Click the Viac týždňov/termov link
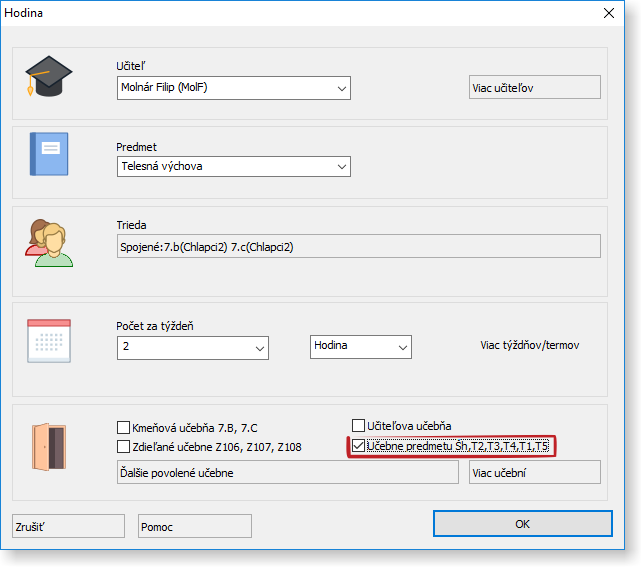Screen dimensions: 642x567 coord(530,346)
